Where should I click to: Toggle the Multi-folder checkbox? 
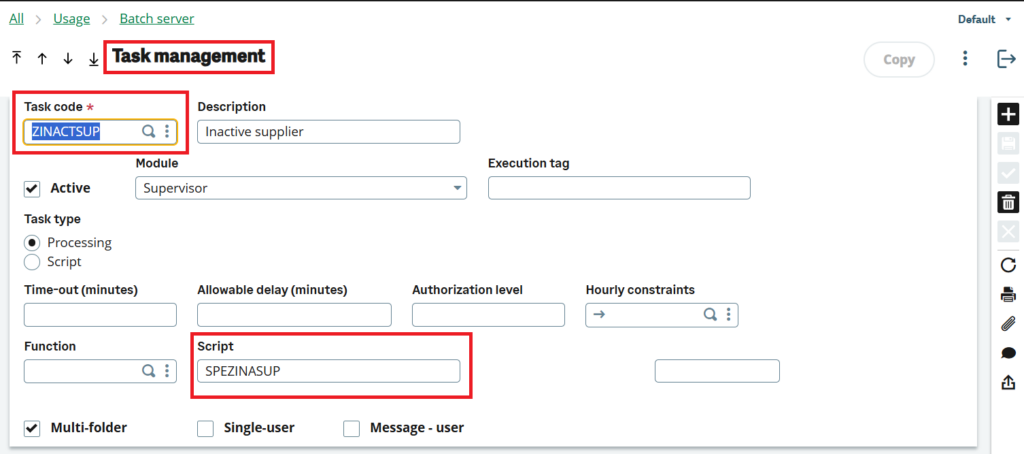click(x=31, y=429)
